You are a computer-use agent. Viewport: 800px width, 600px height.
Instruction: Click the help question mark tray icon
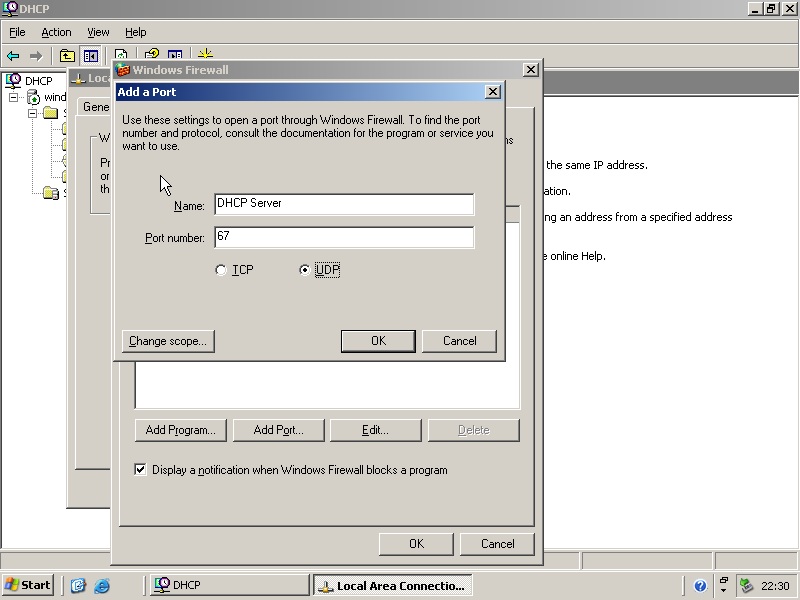[x=700, y=586]
